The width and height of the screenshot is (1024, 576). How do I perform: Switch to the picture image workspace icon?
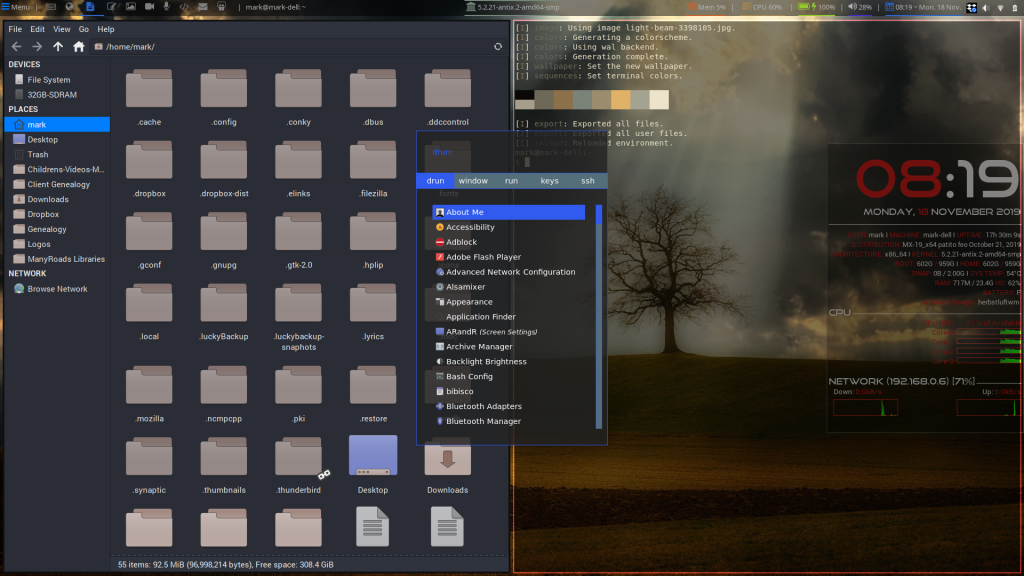(131, 7)
